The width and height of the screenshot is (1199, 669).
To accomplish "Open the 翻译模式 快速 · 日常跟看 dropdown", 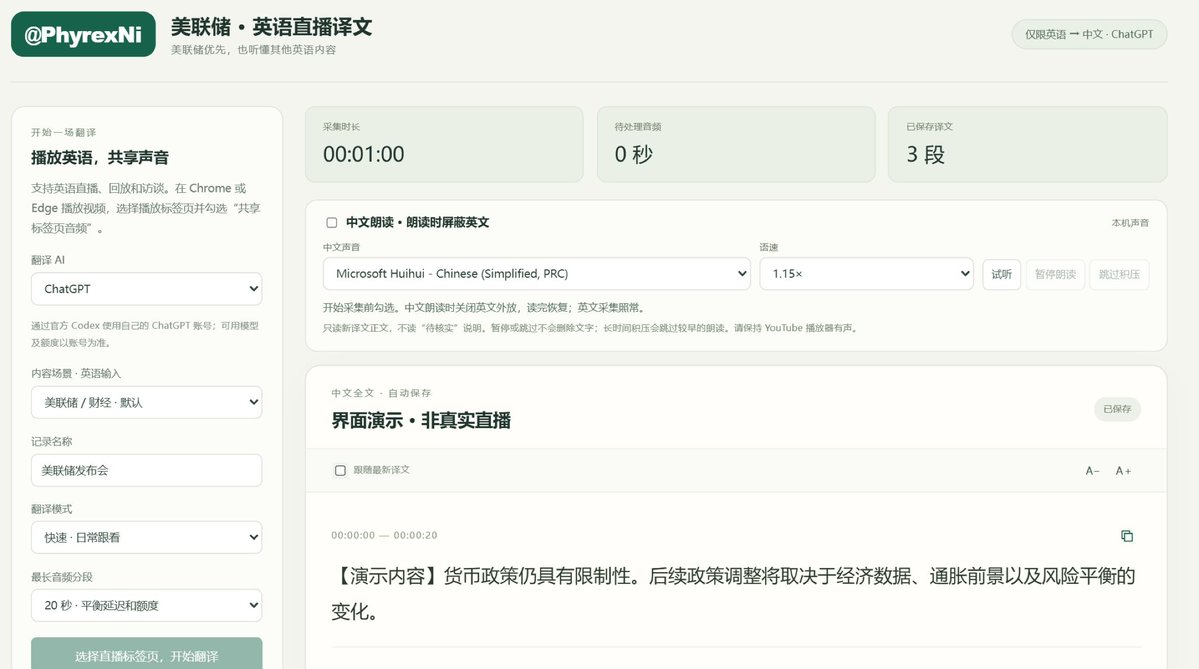I will (x=147, y=537).
